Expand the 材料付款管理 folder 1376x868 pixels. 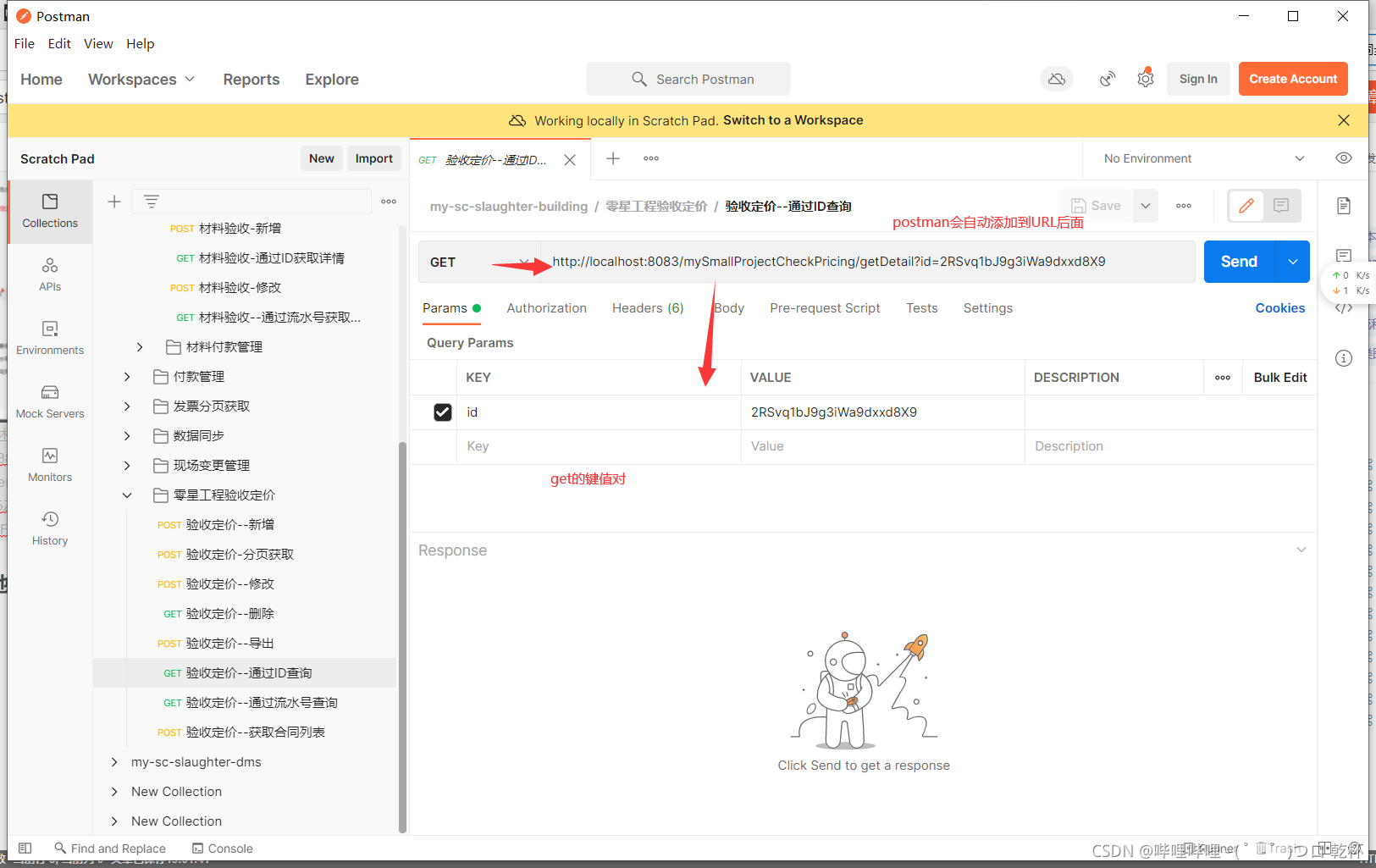click(140, 347)
